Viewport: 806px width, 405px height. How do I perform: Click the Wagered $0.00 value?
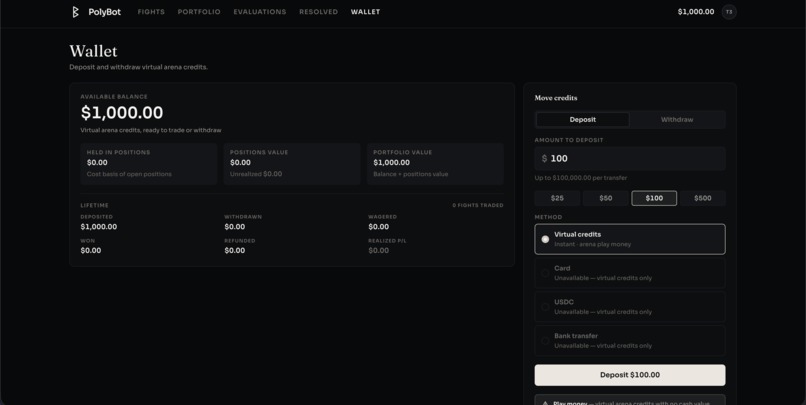pyautogui.click(x=378, y=227)
